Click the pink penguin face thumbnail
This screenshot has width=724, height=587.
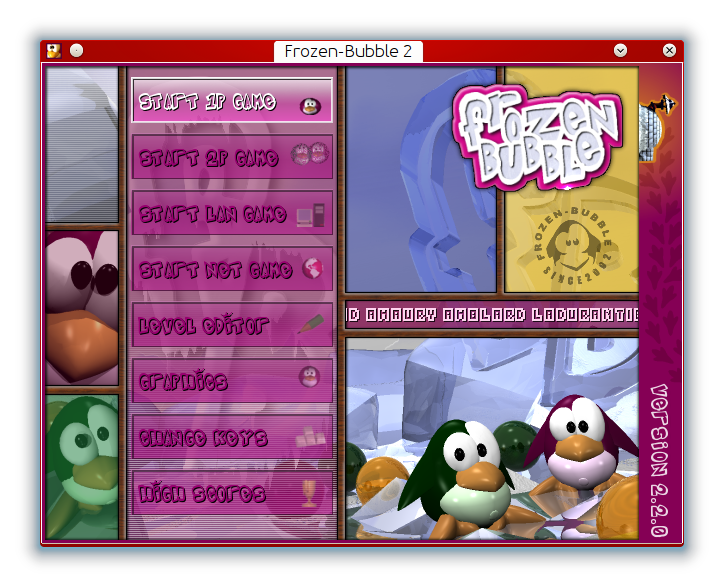point(82,308)
